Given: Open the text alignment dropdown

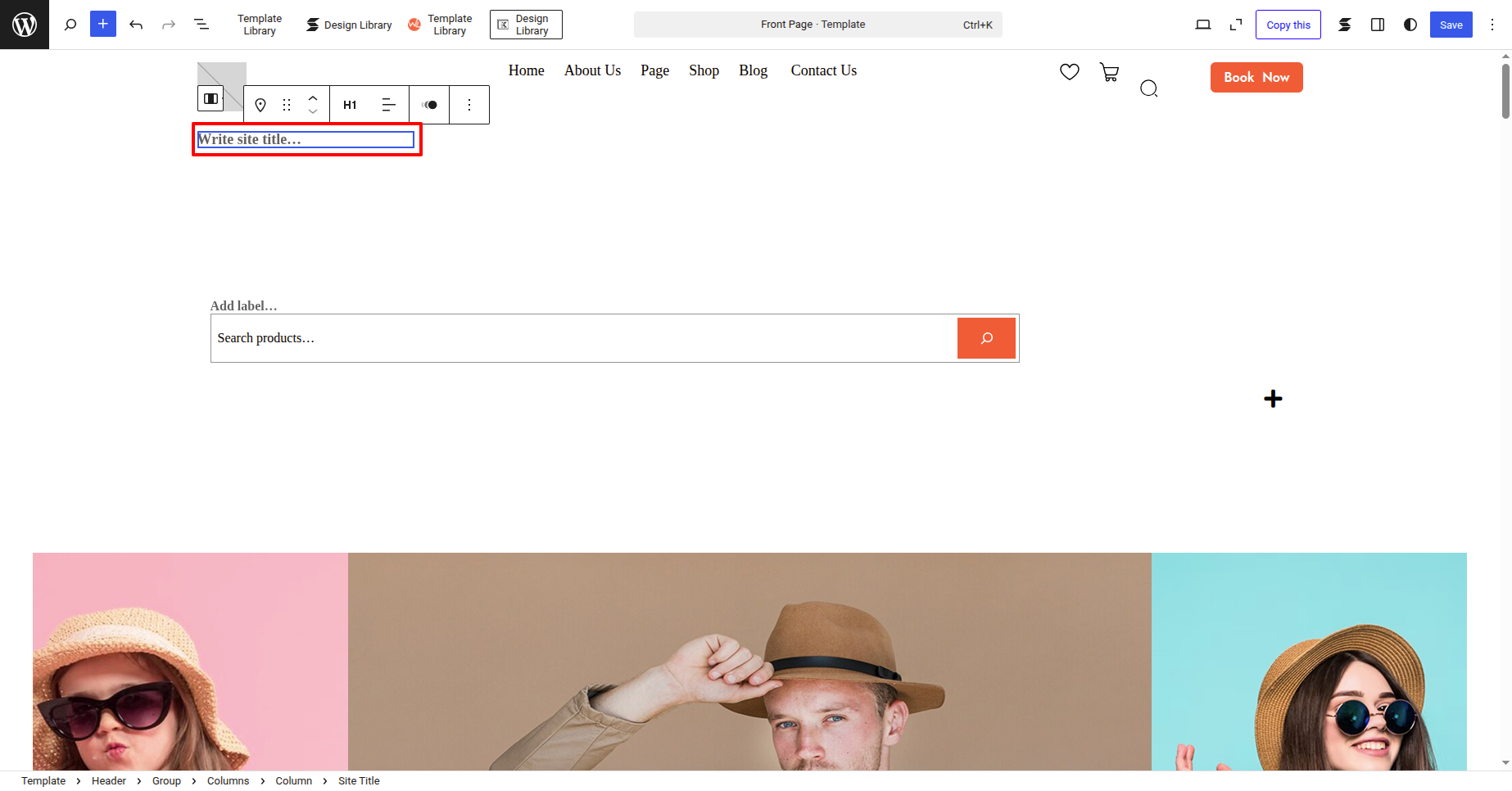Looking at the screenshot, I should point(389,105).
